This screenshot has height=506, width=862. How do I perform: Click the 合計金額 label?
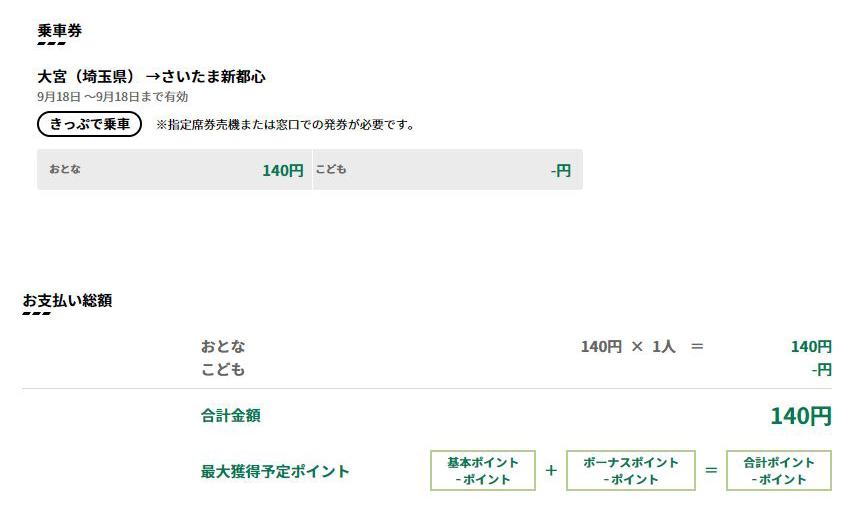pos(230,415)
